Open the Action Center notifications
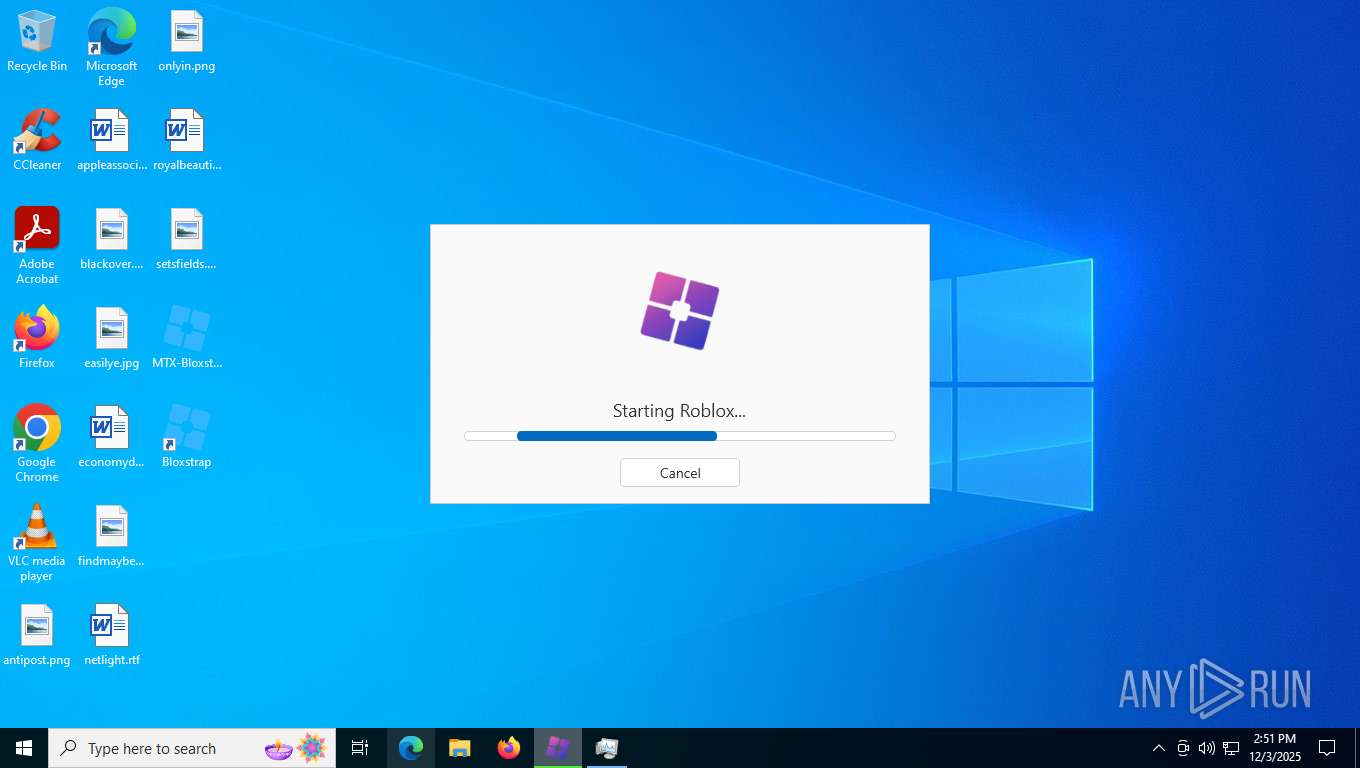 point(1328,748)
